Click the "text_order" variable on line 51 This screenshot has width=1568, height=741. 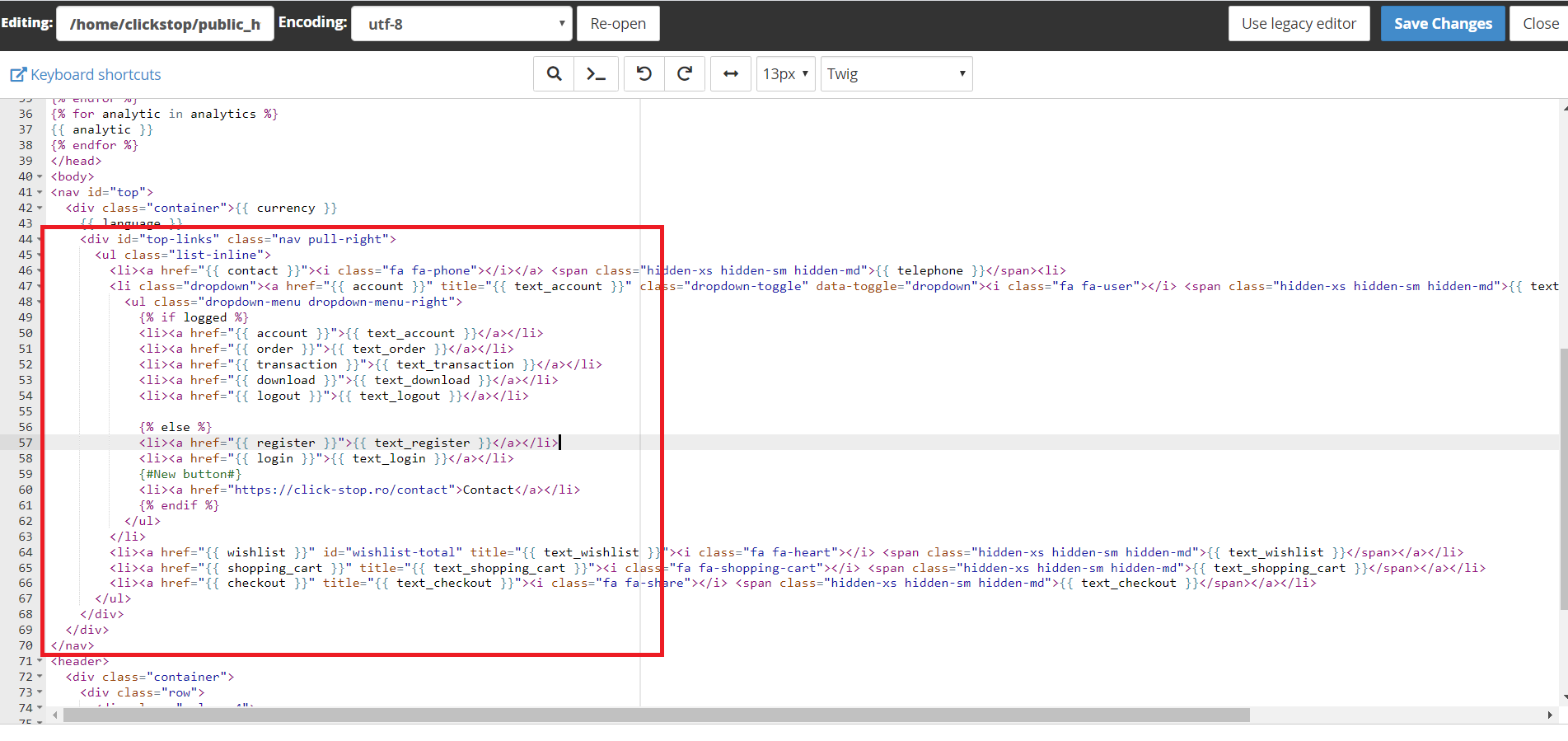coord(389,349)
